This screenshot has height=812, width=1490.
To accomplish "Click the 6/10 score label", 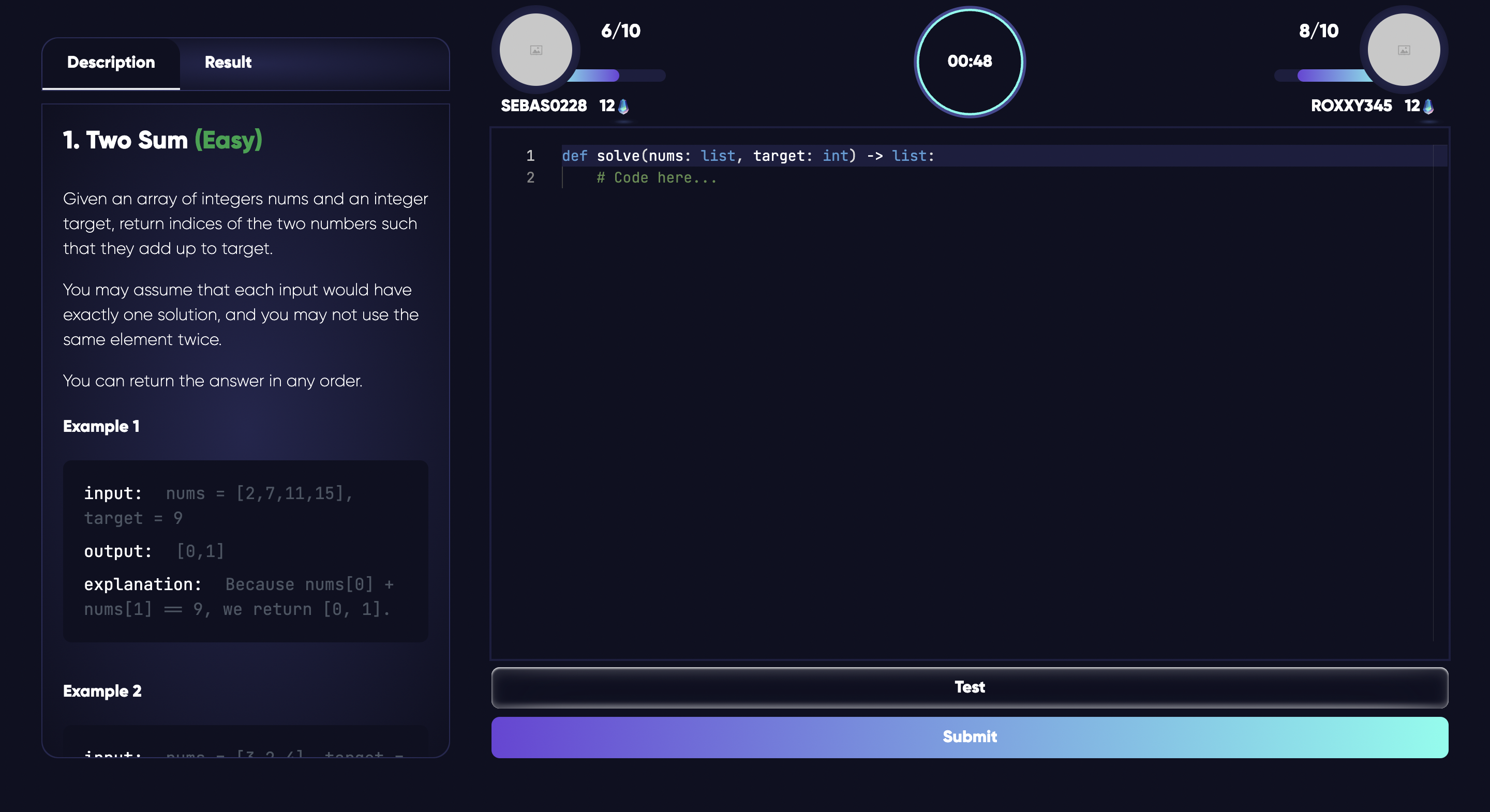I will coord(621,31).
